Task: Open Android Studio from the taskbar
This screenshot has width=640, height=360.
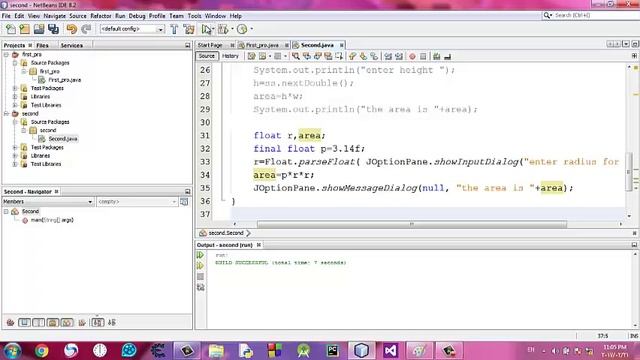Action: 303,351
